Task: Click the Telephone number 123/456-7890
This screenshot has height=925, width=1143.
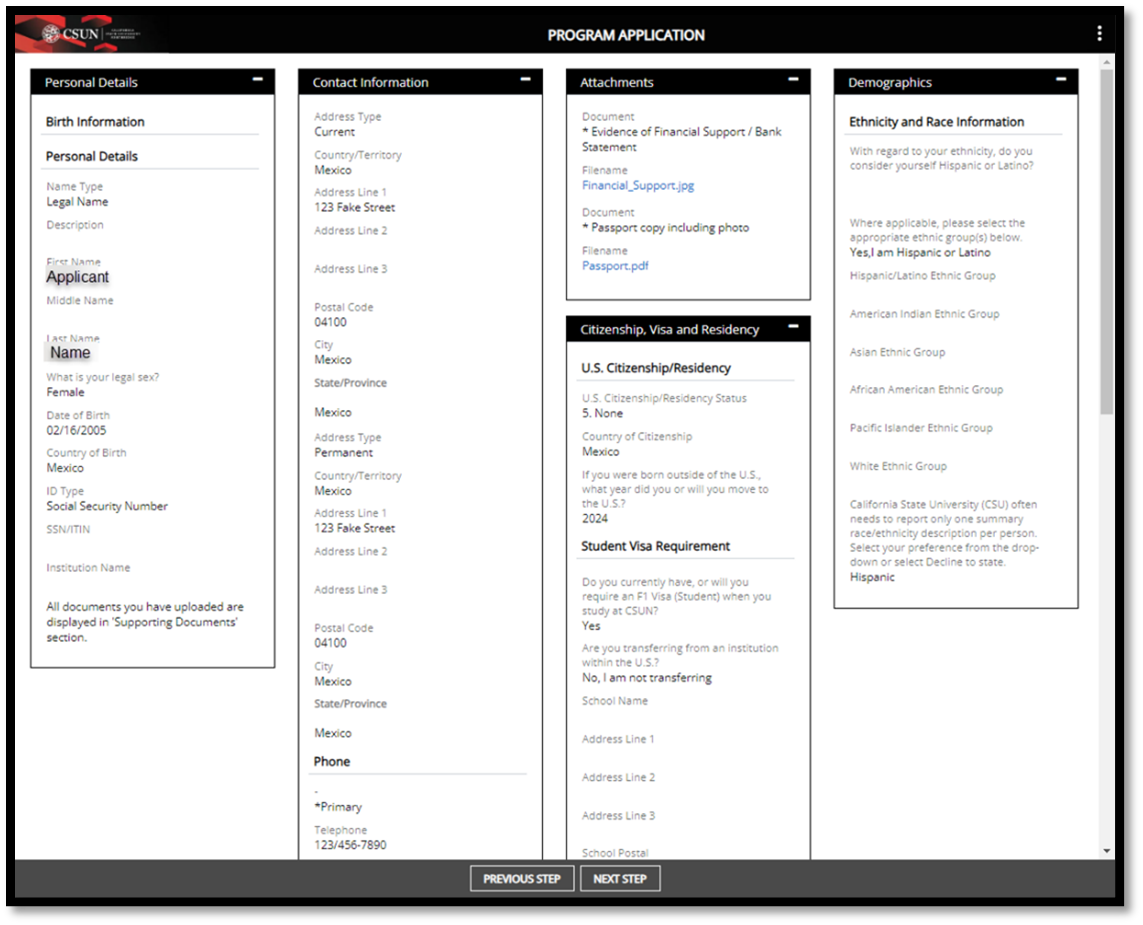Action: pyautogui.click(x=350, y=845)
